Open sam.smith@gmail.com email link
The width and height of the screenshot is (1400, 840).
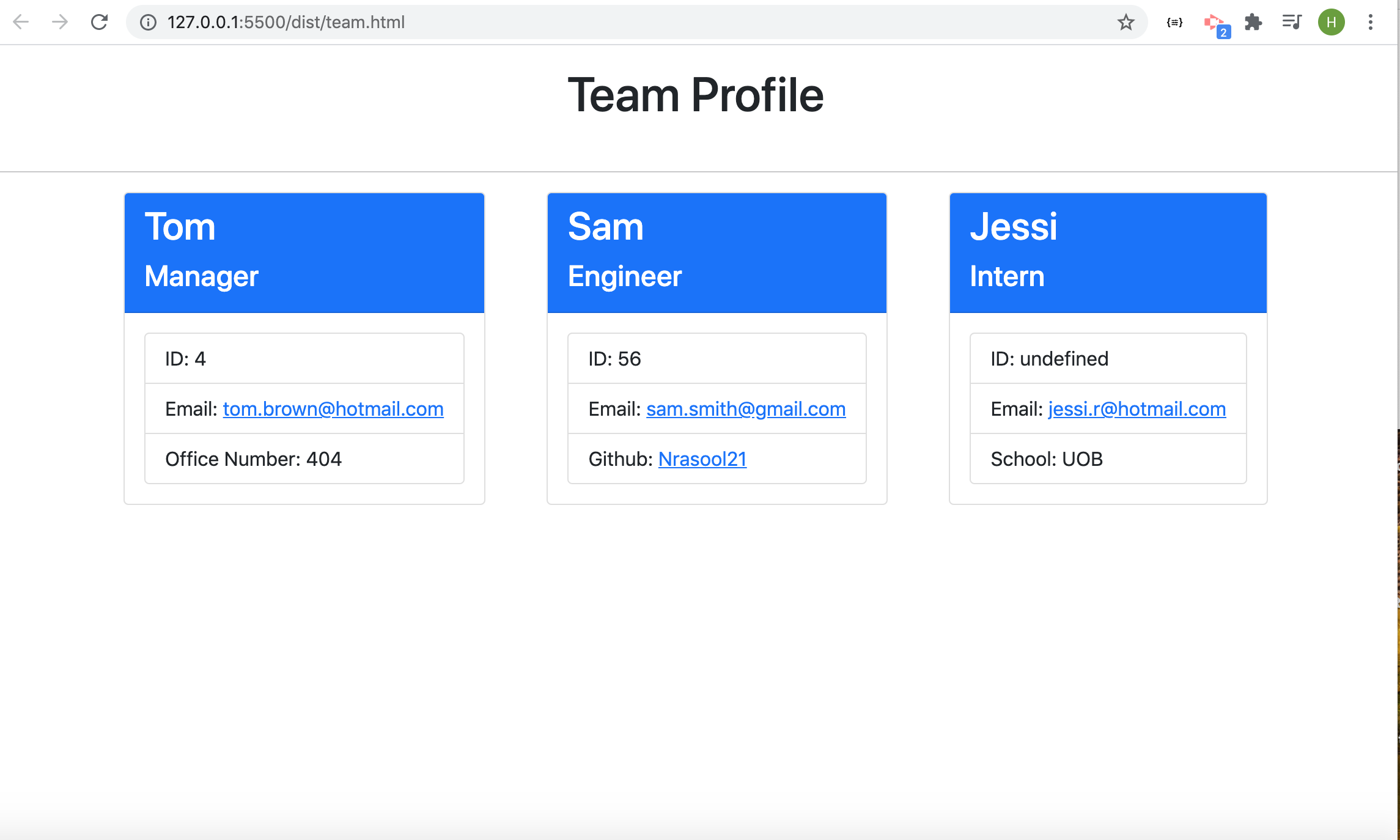[x=745, y=409]
